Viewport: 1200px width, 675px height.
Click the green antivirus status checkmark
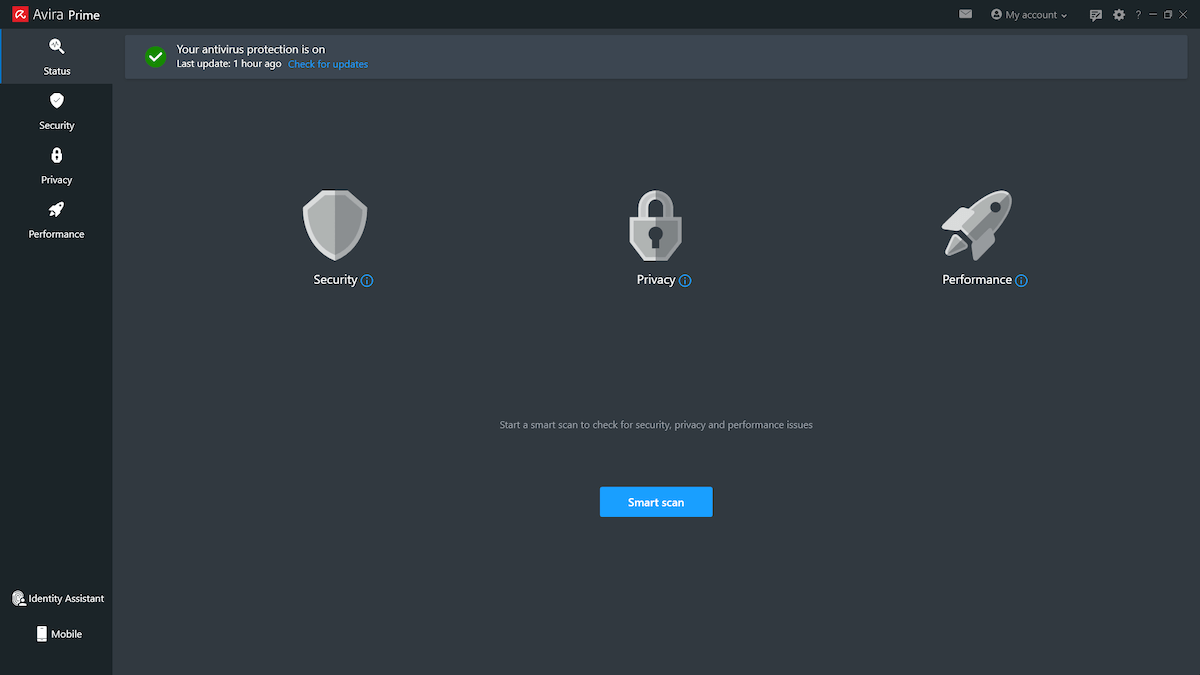coord(155,56)
